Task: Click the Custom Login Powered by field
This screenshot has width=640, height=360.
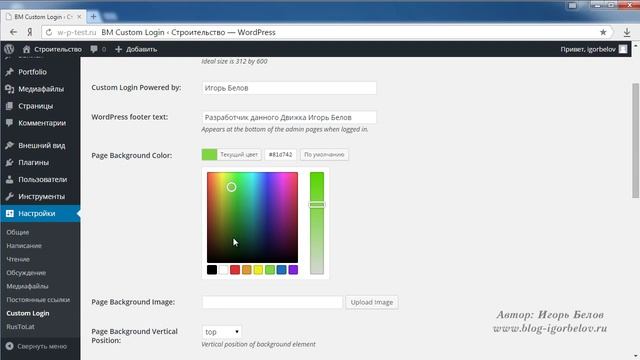Action: (x=289, y=88)
